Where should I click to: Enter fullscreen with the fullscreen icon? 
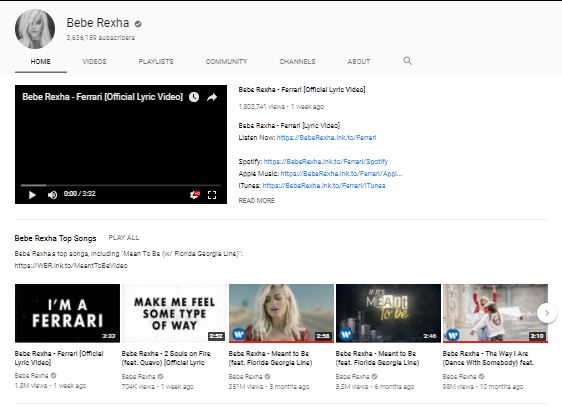(212, 195)
